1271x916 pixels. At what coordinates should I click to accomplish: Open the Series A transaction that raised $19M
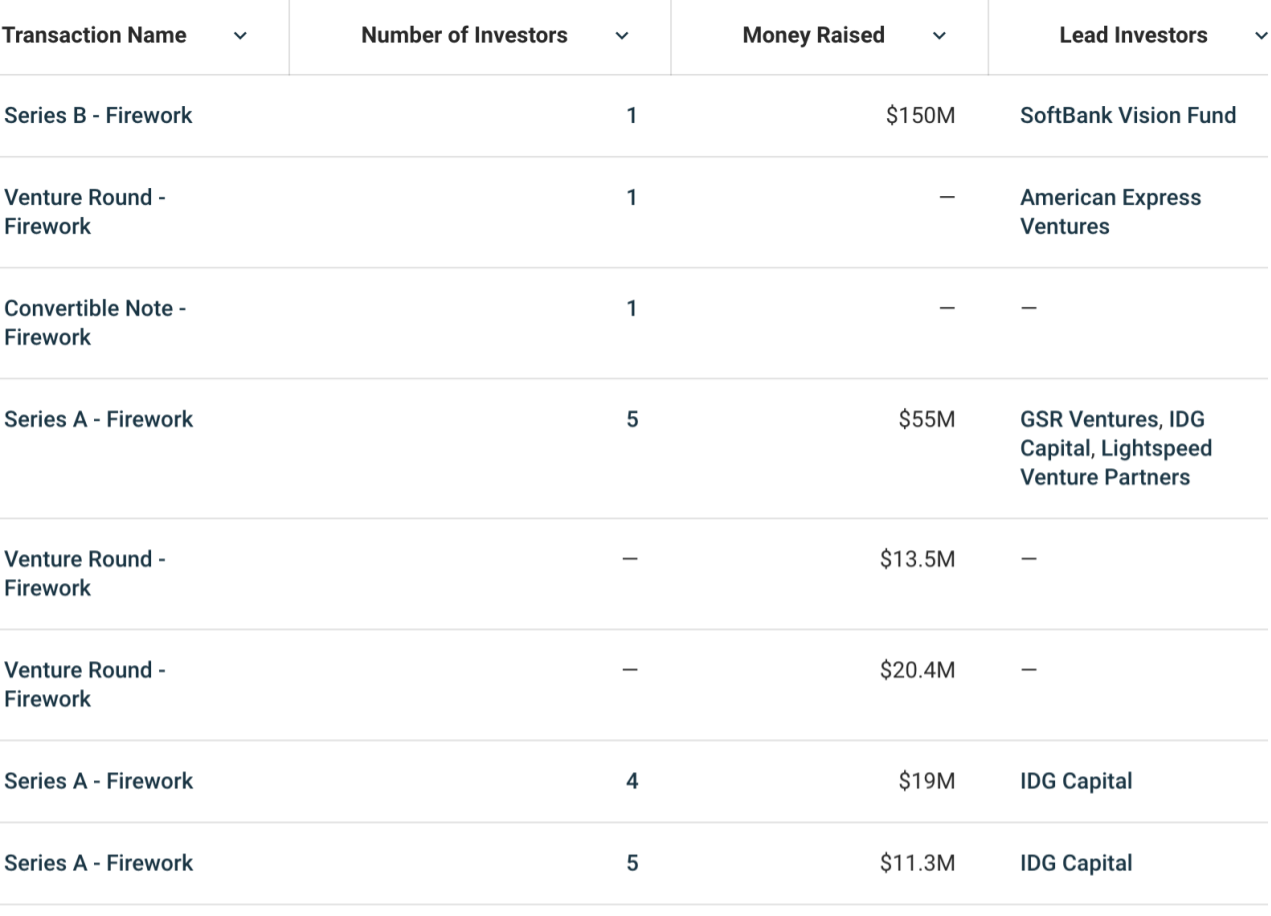[x=98, y=781]
